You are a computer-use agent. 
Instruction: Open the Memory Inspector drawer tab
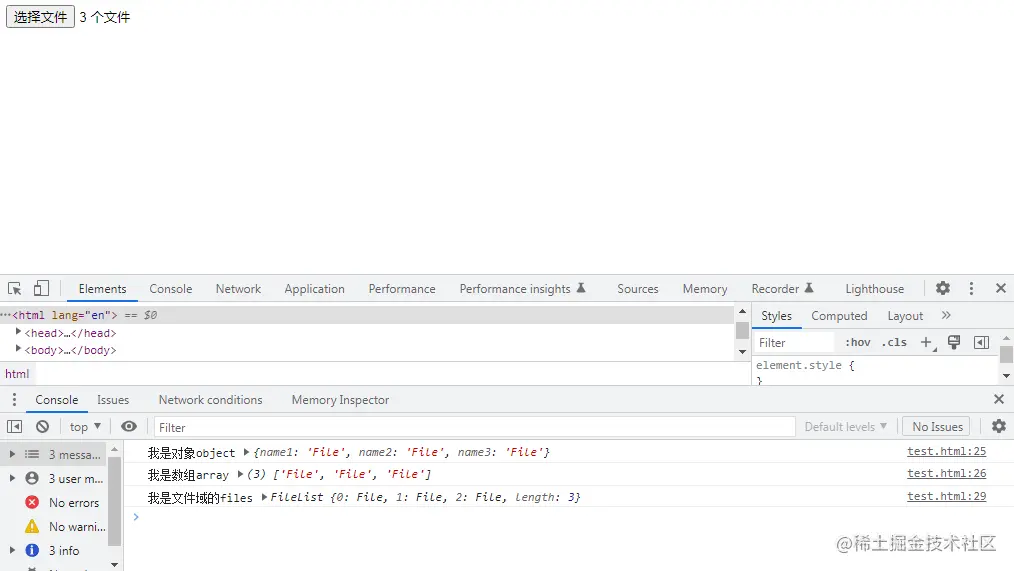[x=340, y=400]
